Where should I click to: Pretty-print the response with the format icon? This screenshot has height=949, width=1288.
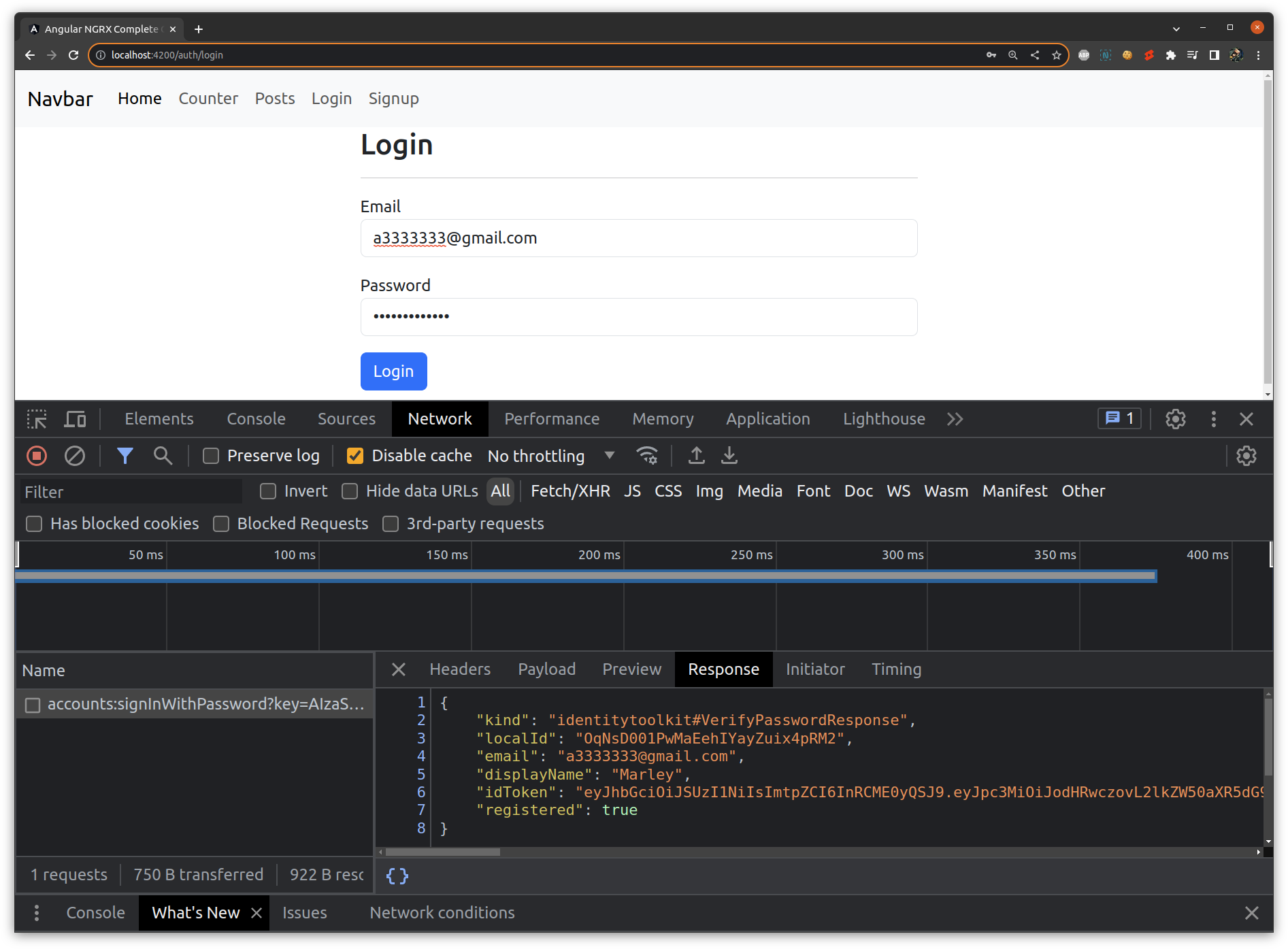click(397, 876)
